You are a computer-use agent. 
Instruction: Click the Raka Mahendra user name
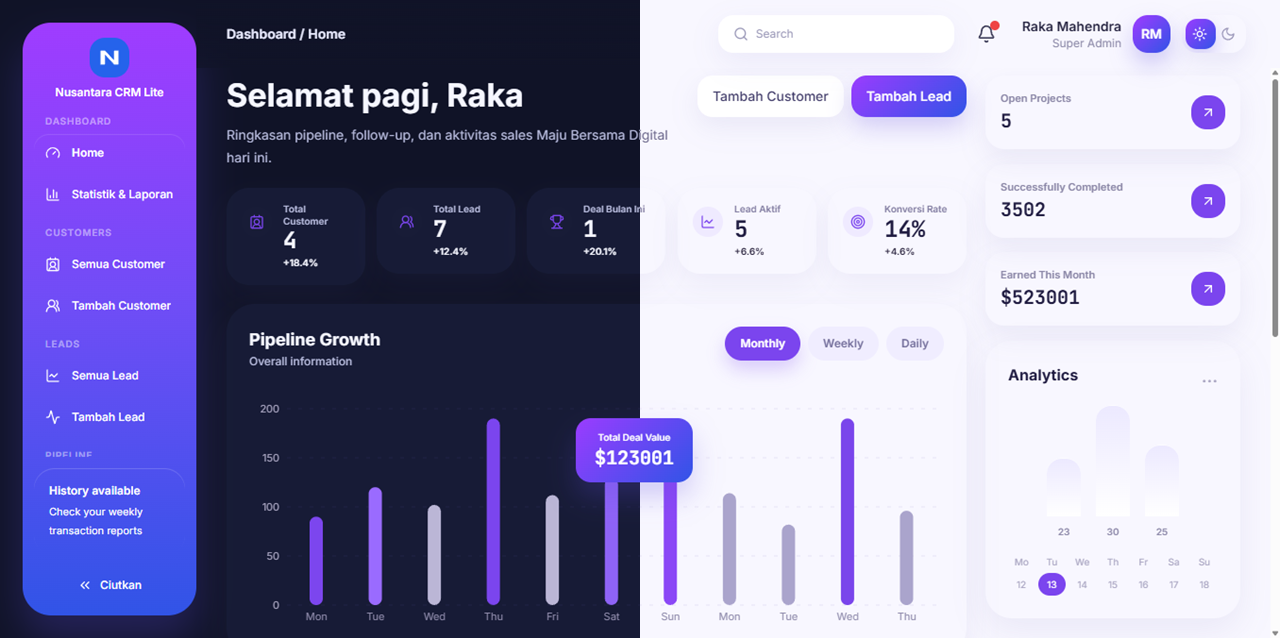(x=1071, y=26)
